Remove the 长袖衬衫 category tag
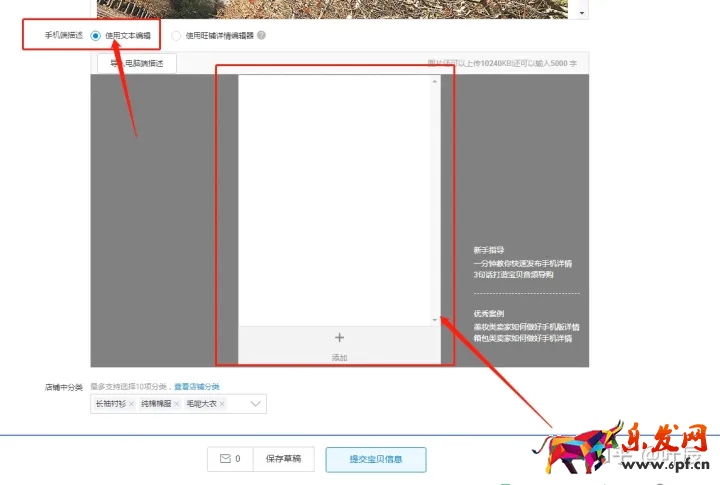The width and height of the screenshot is (720, 485). tap(131, 404)
